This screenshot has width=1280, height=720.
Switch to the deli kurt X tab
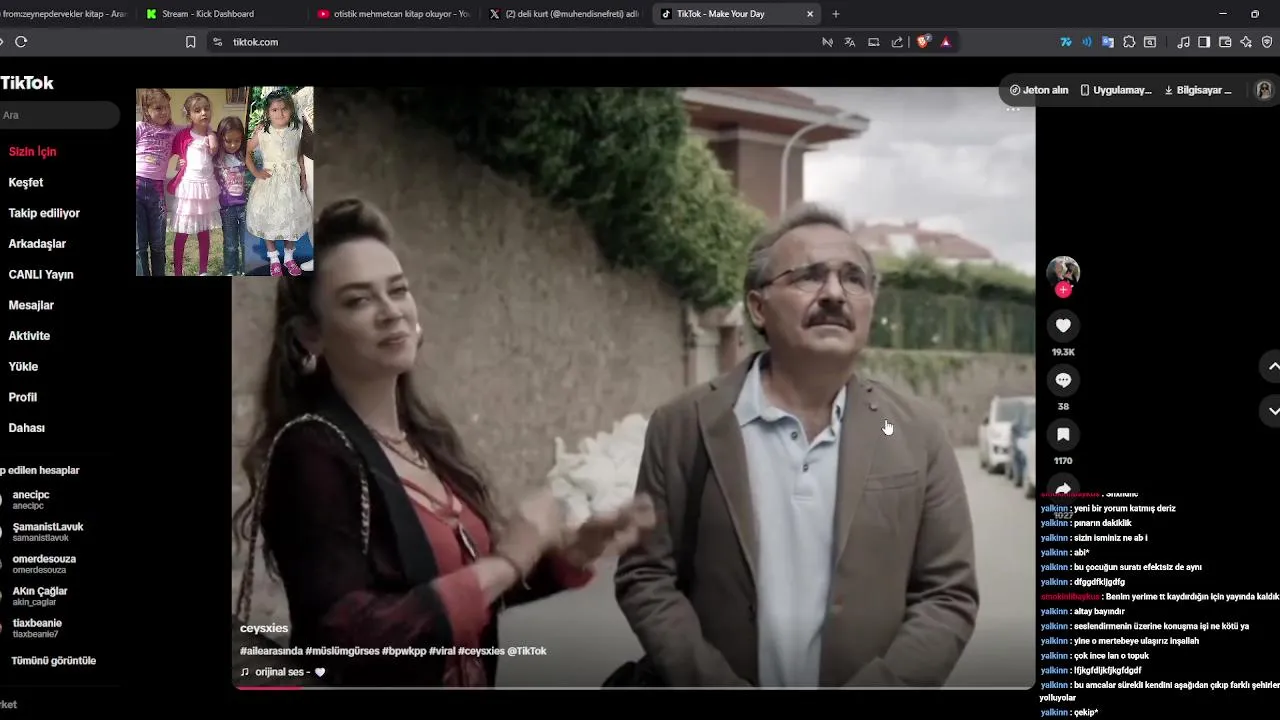564,14
